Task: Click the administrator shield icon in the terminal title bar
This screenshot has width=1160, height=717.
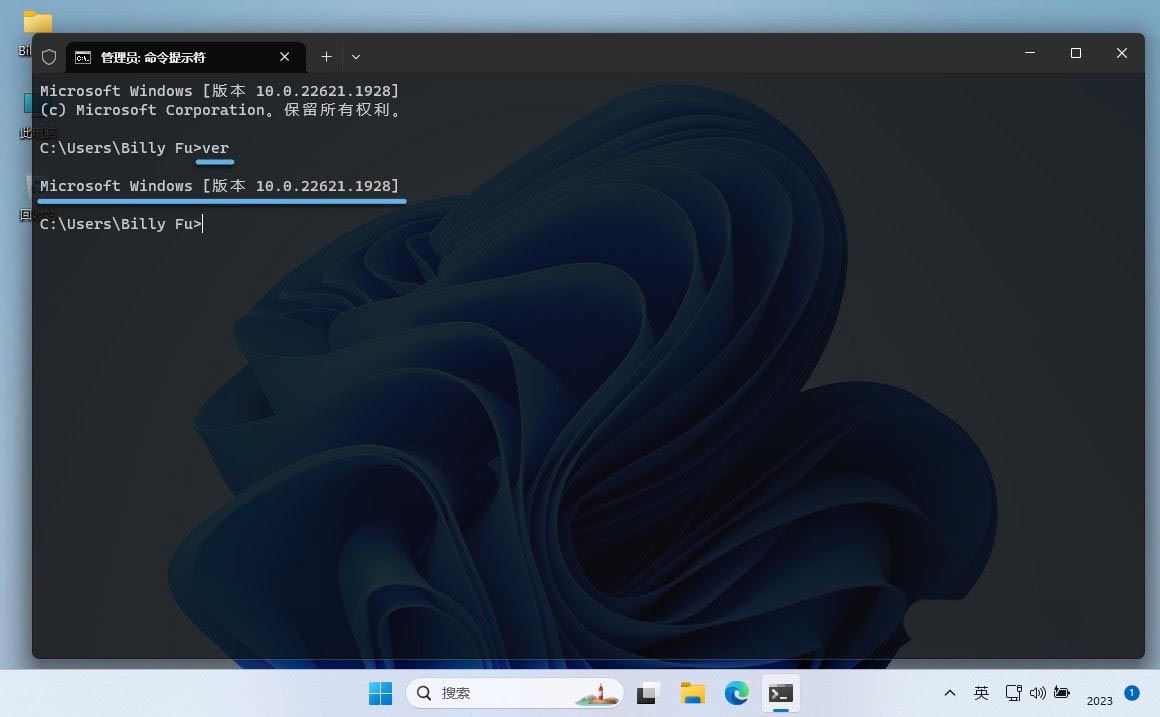Action: tap(49, 57)
